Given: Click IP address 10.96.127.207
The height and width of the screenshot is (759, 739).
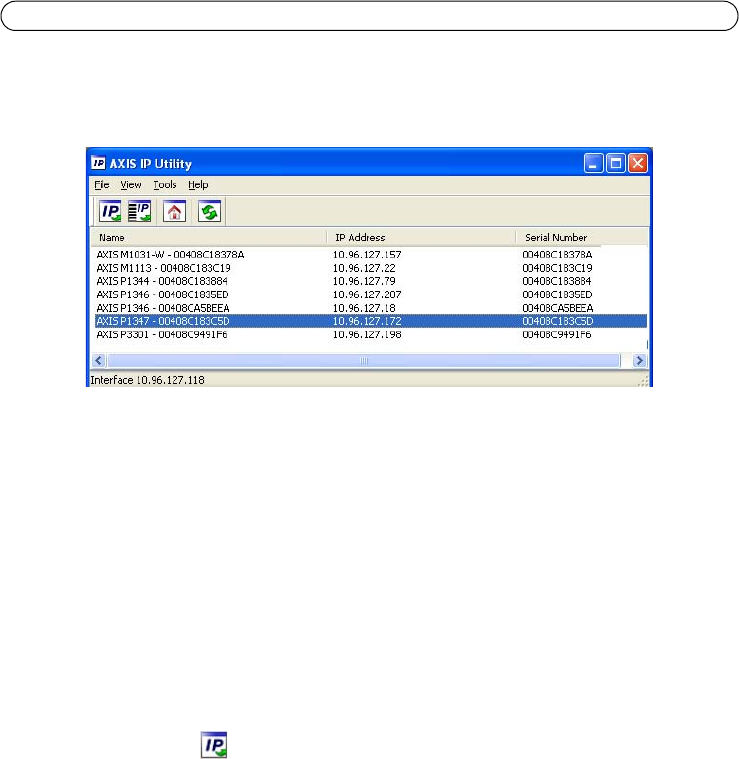Looking at the screenshot, I should pos(367,295).
